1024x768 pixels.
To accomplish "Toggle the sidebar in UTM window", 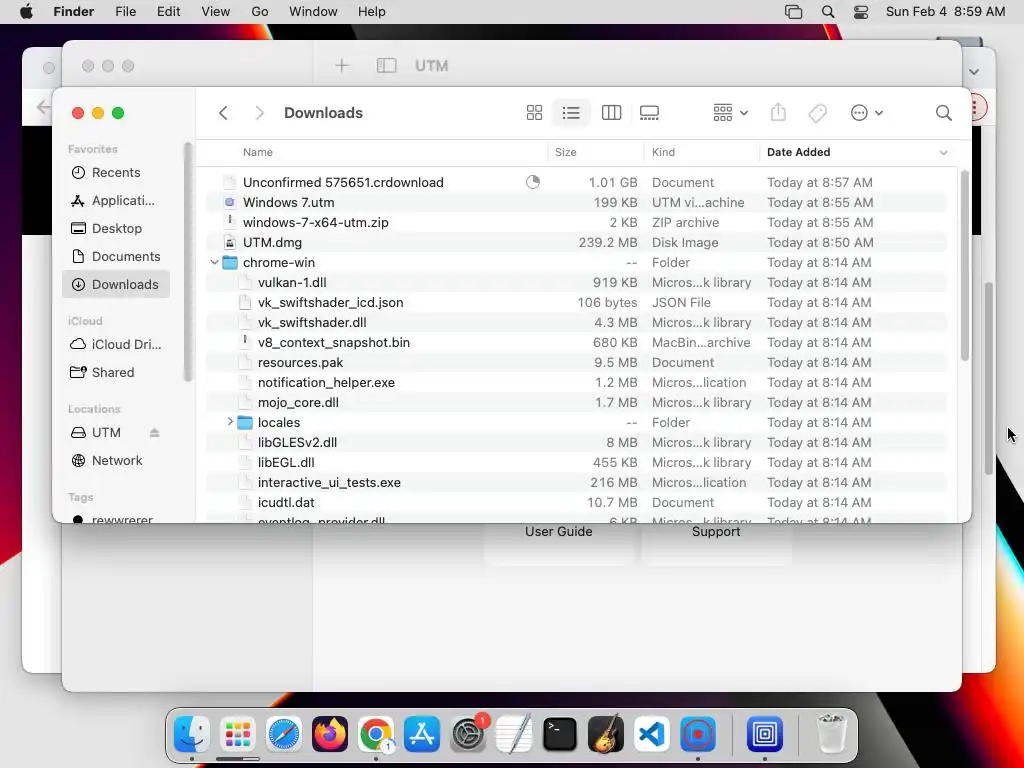I will click(x=387, y=65).
